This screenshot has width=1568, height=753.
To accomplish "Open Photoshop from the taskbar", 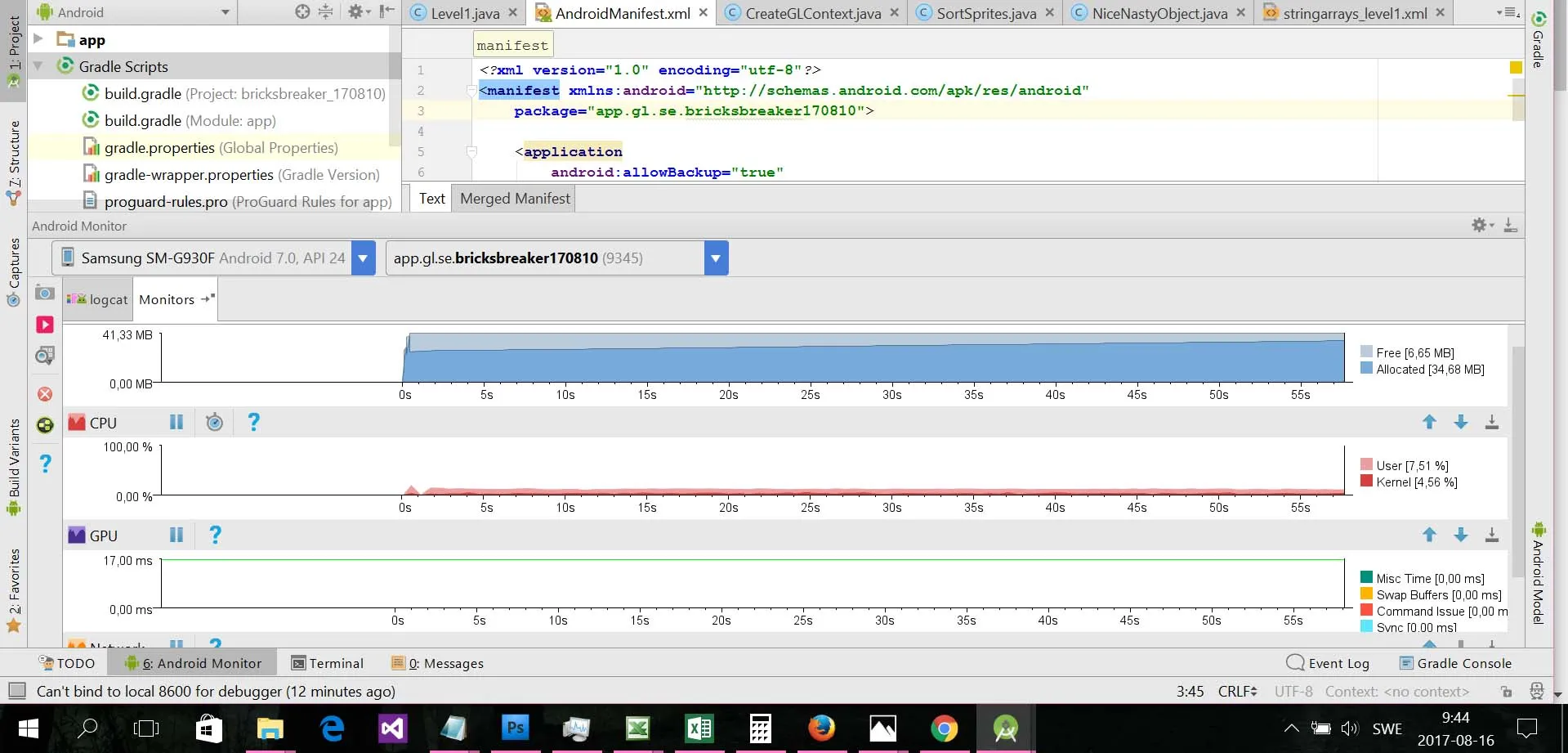I will pyautogui.click(x=515, y=728).
